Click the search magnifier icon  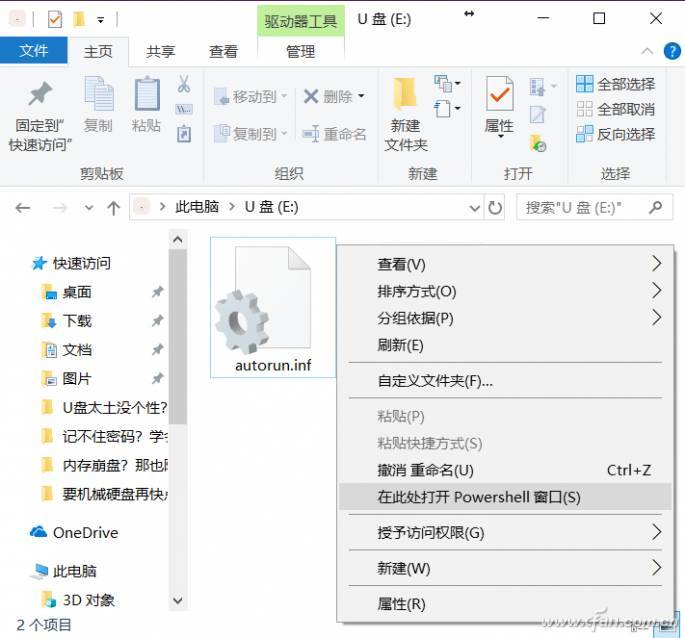[655, 207]
